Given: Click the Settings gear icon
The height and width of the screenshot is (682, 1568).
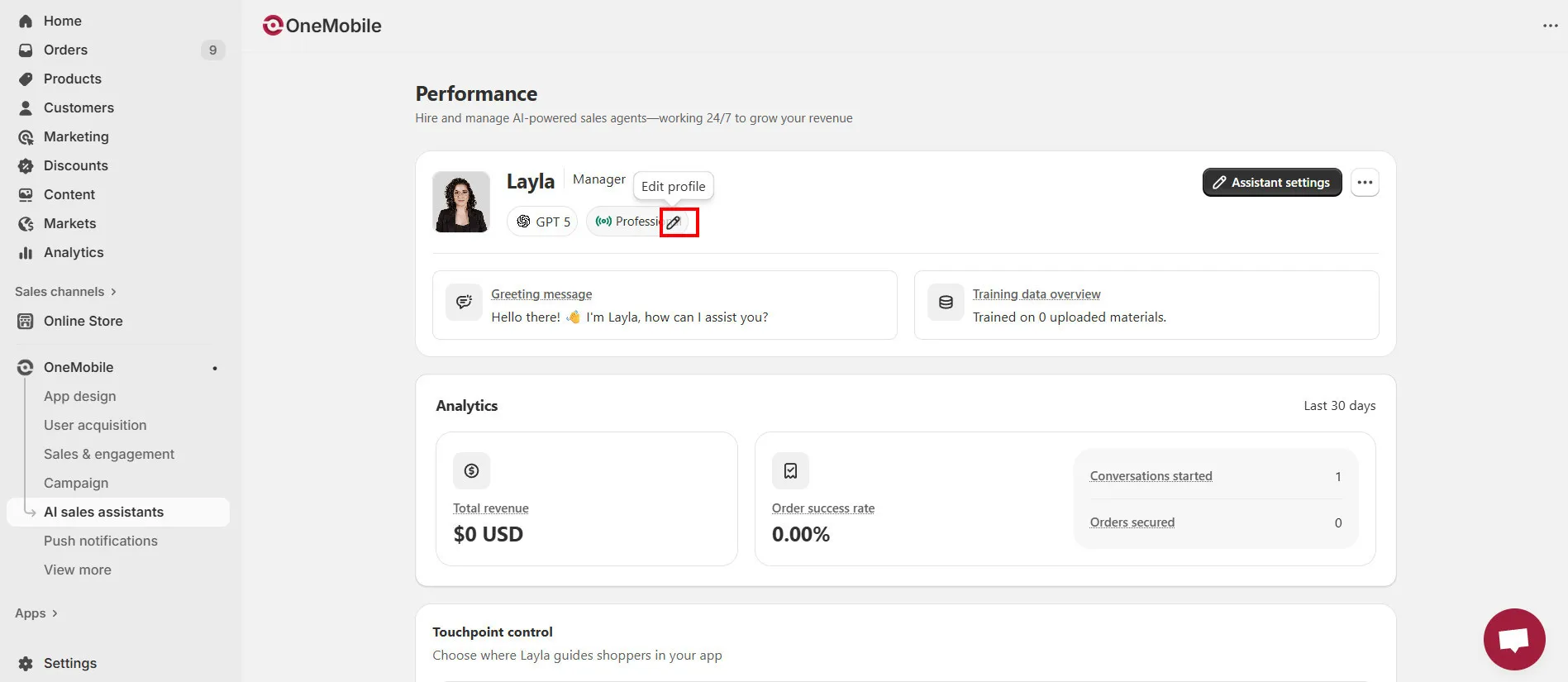Looking at the screenshot, I should (x=26, y=663).
